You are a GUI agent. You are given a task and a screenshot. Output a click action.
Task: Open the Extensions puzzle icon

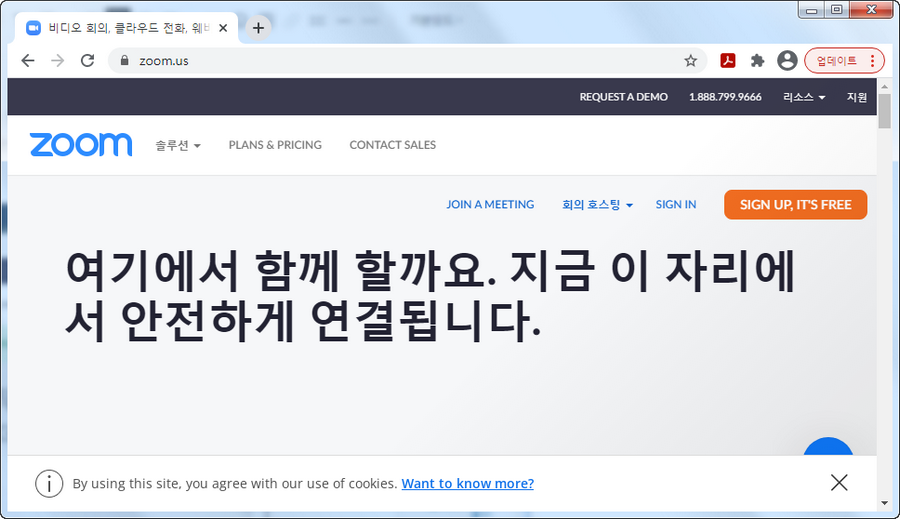[x=757, y=61]
